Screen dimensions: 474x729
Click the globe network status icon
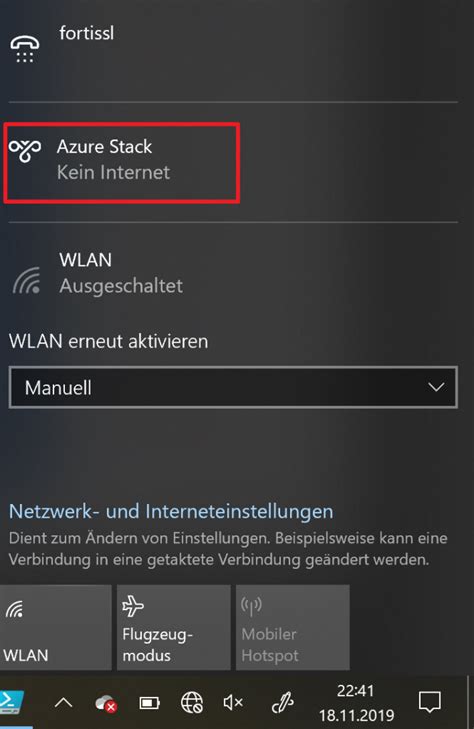pyautogui.click(x=192, y=702)
